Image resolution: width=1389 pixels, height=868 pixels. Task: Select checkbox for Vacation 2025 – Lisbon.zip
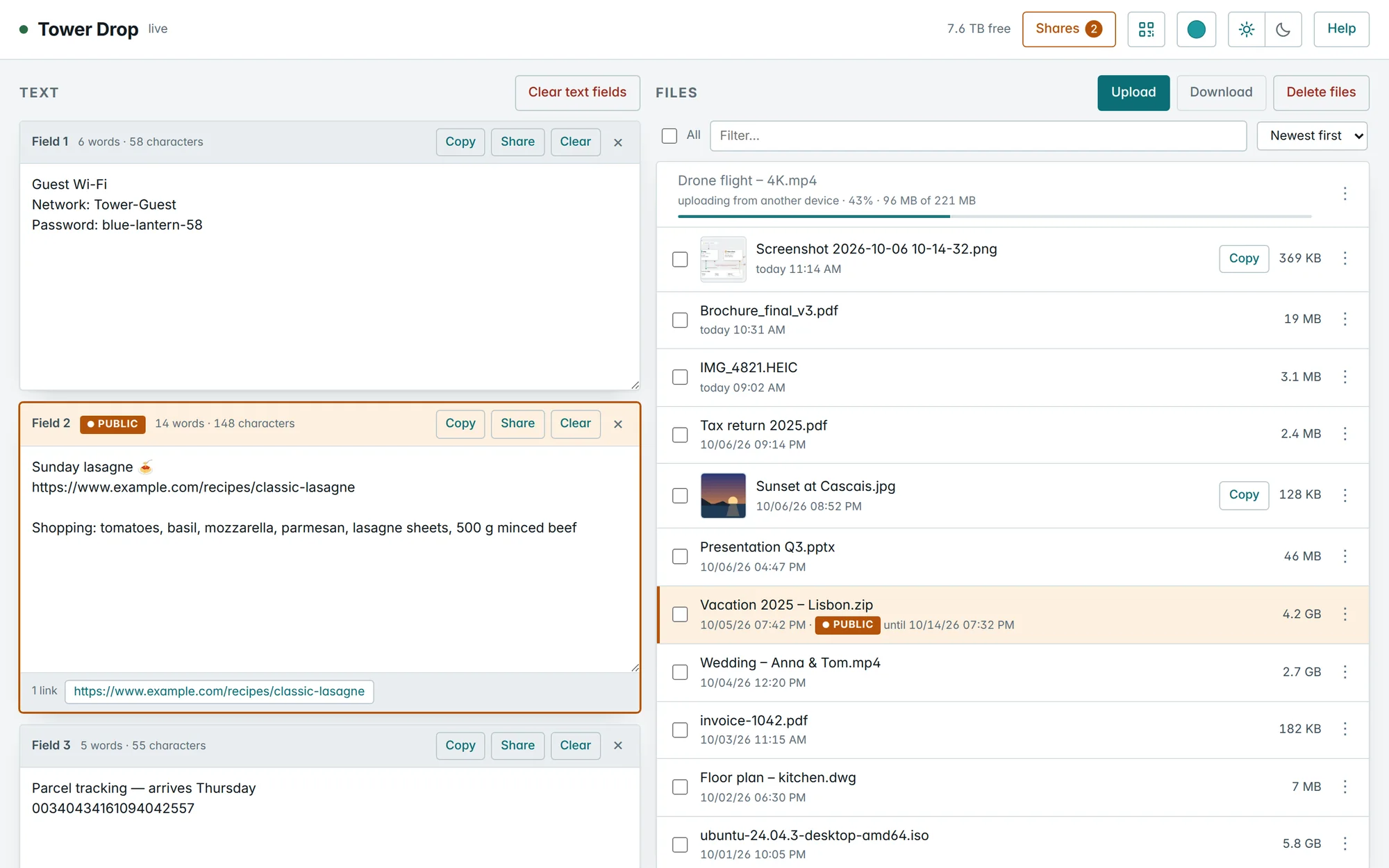[680, 615]
